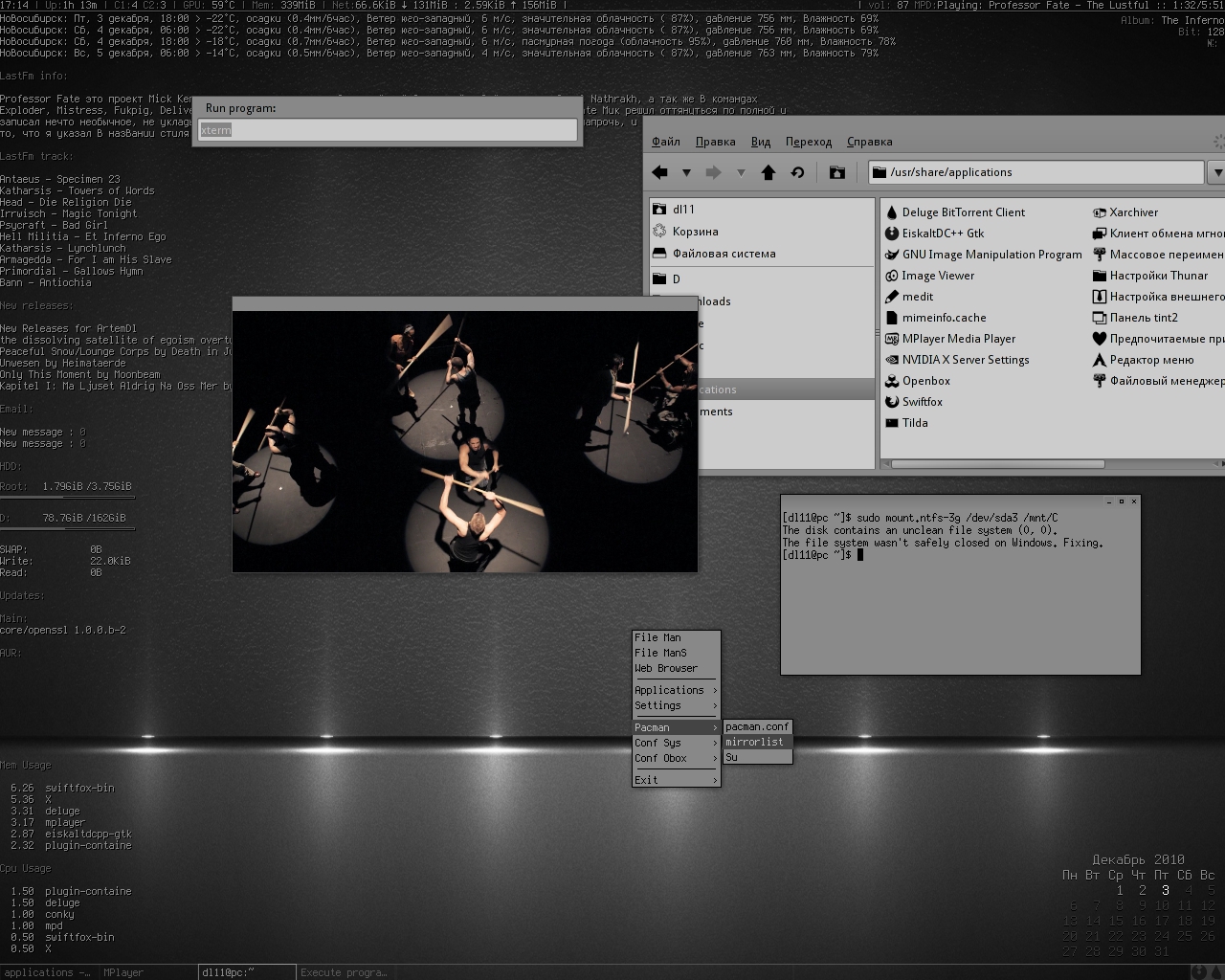Viewport: 1225px width, 980px height.
Task: Expand Conf Obox submenu
Action: (x=676, y=758)
